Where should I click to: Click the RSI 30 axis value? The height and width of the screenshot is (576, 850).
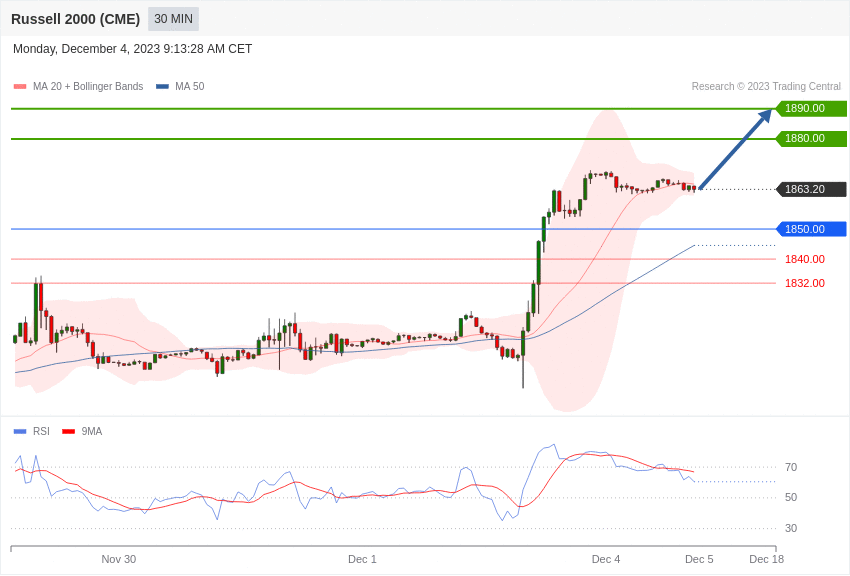(x=791, y=528)
